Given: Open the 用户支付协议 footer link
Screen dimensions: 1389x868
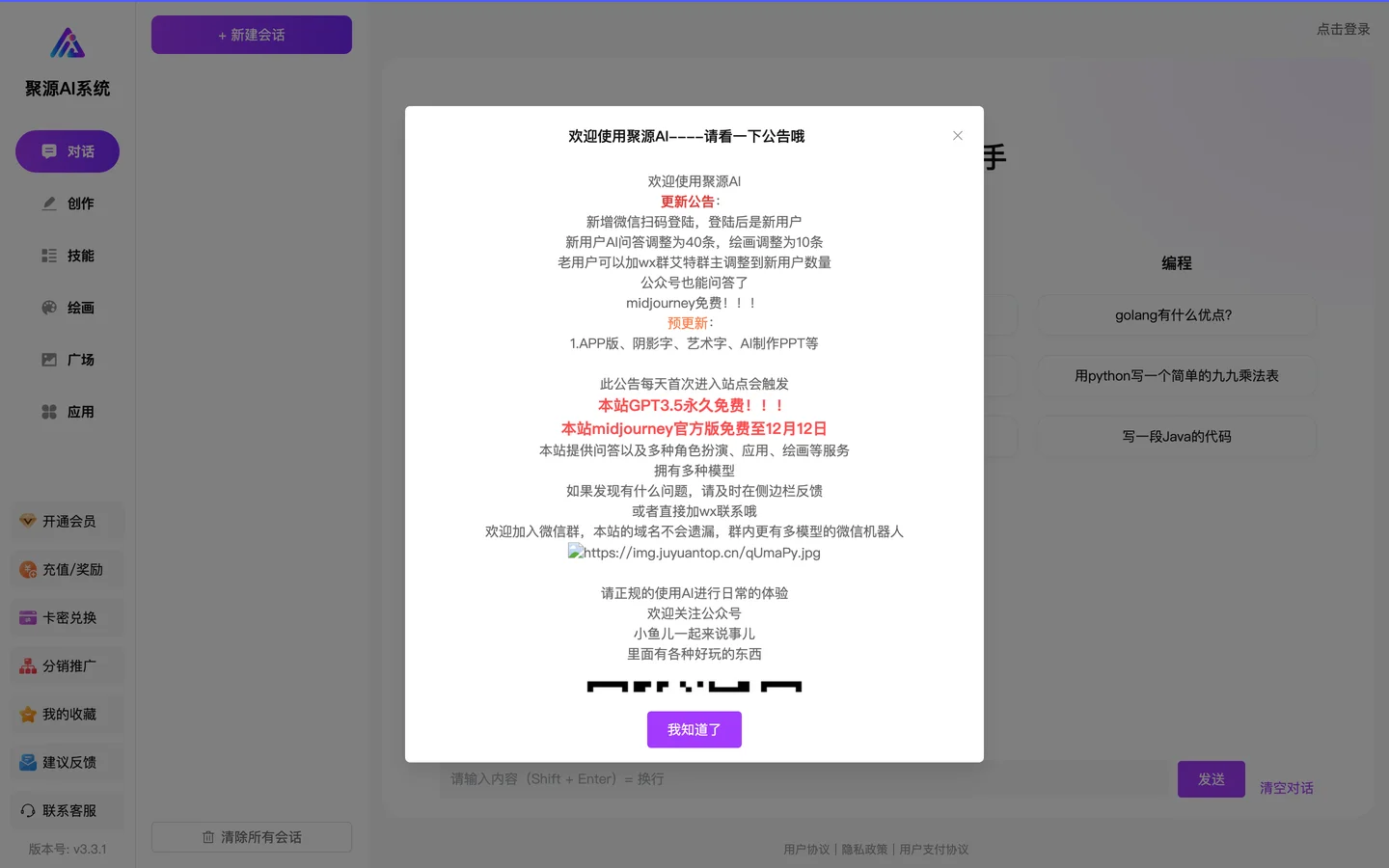Looking at the screenshot, I should click(934, 850).
